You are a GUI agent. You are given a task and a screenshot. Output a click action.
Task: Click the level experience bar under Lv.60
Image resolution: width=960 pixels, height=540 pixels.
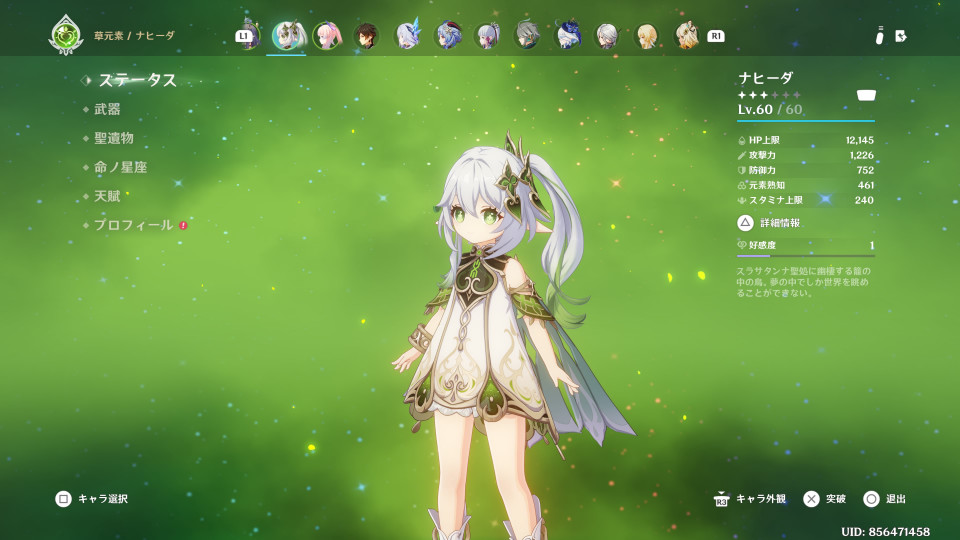pos(806,121)
